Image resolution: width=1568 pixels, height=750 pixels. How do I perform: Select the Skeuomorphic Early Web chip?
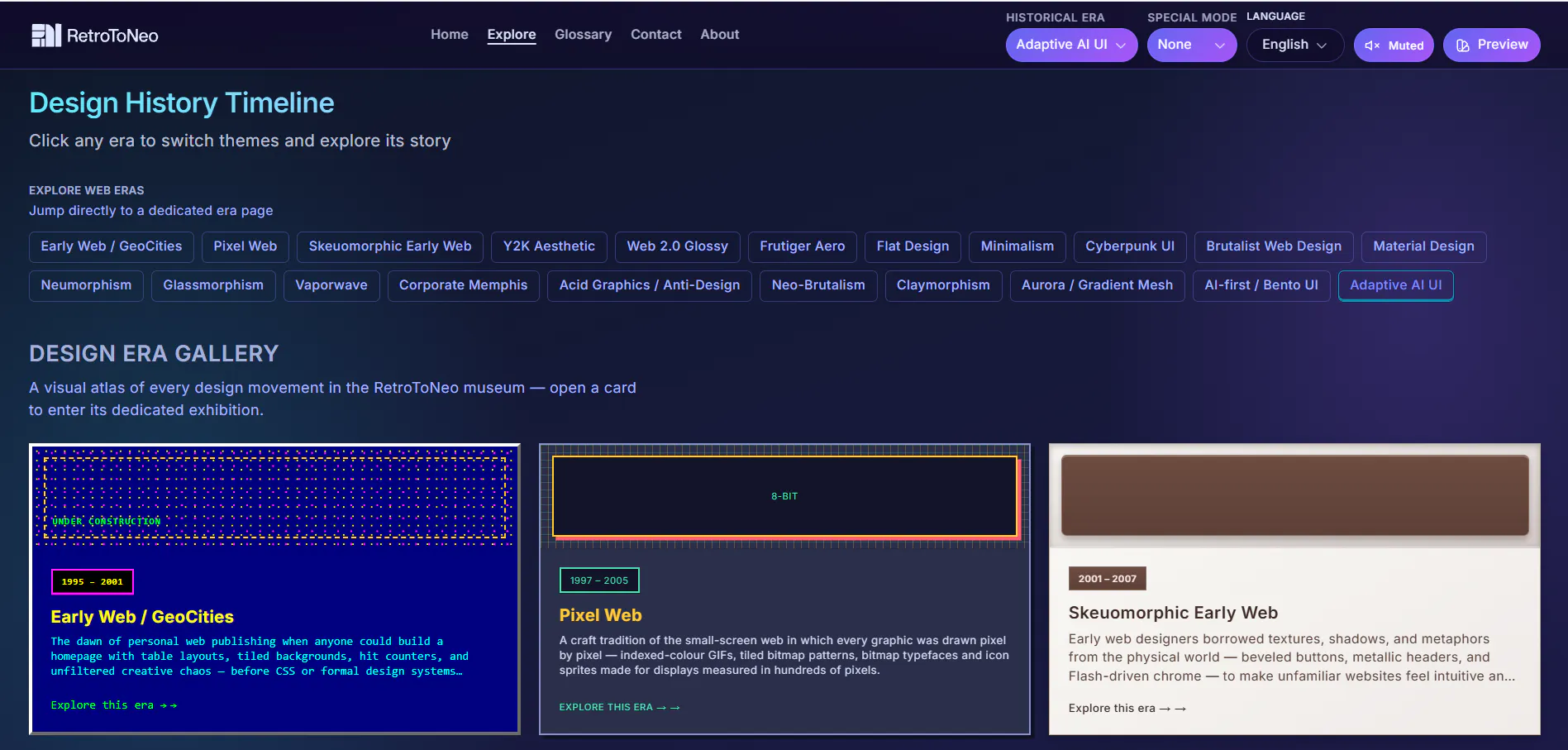tap(390, 246)
